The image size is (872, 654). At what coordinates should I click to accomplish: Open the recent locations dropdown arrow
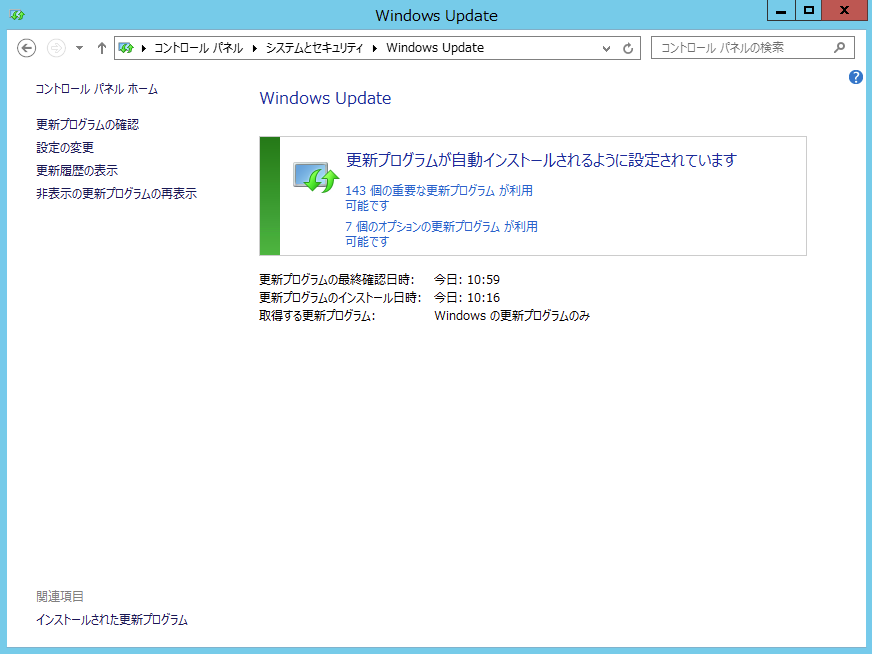80,48
